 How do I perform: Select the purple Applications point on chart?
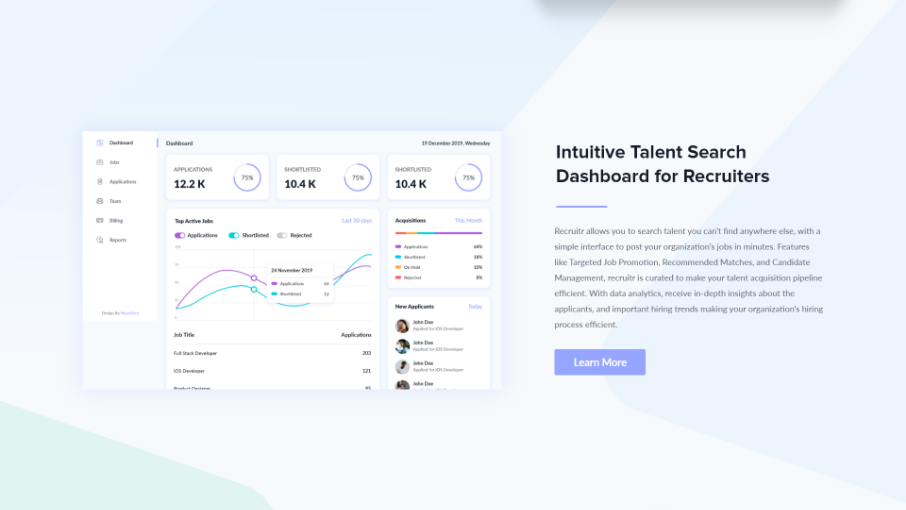click(254, 278)
